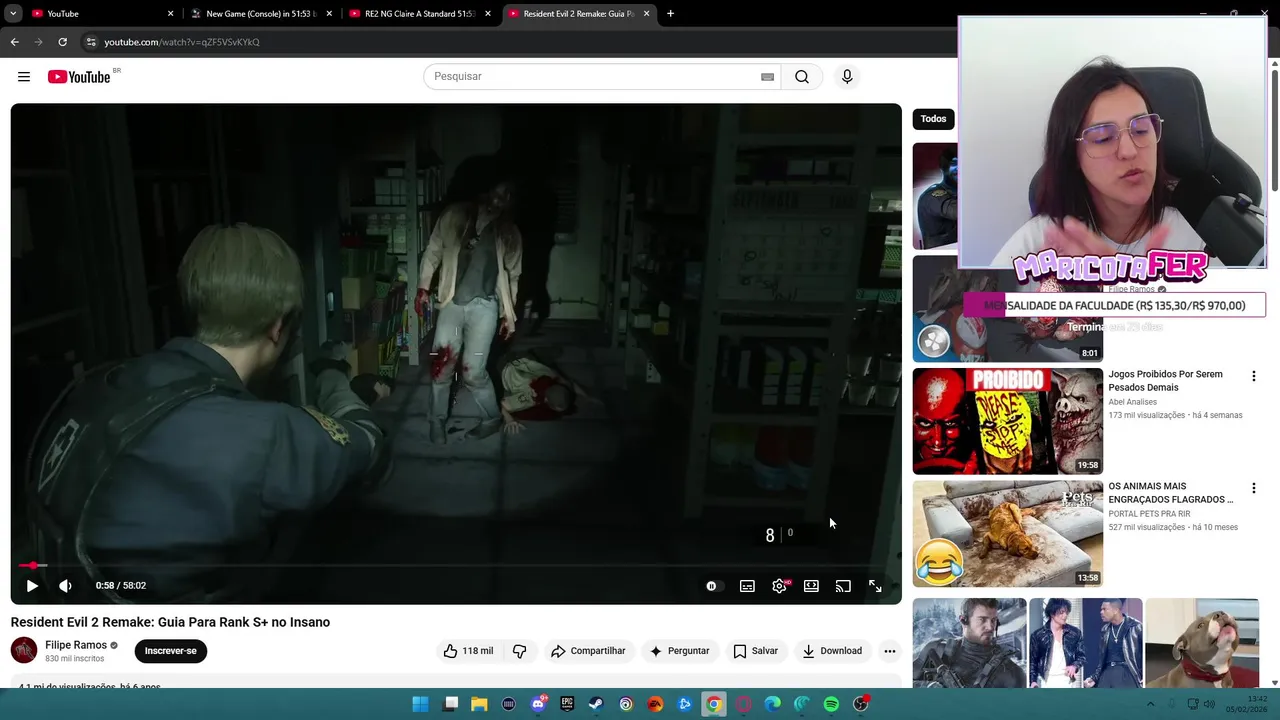Switch to theater mode

coord(811,586)
